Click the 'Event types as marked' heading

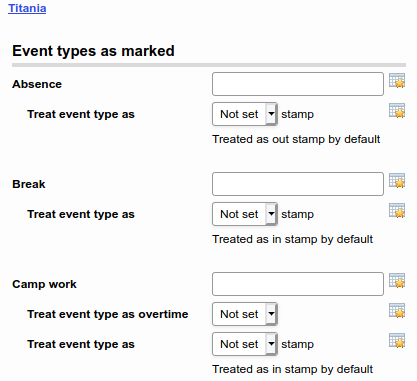click(x=93, y=51)
